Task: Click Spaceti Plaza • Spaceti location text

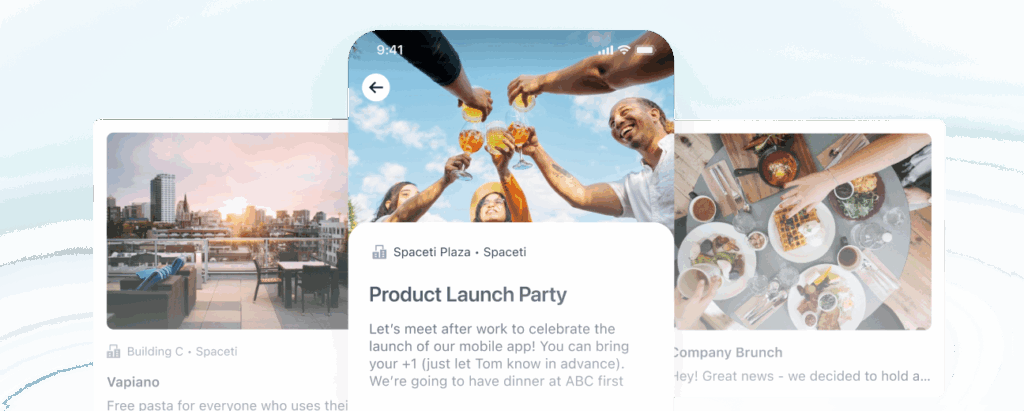Action: pyautogui.click(x=460, y=252)
